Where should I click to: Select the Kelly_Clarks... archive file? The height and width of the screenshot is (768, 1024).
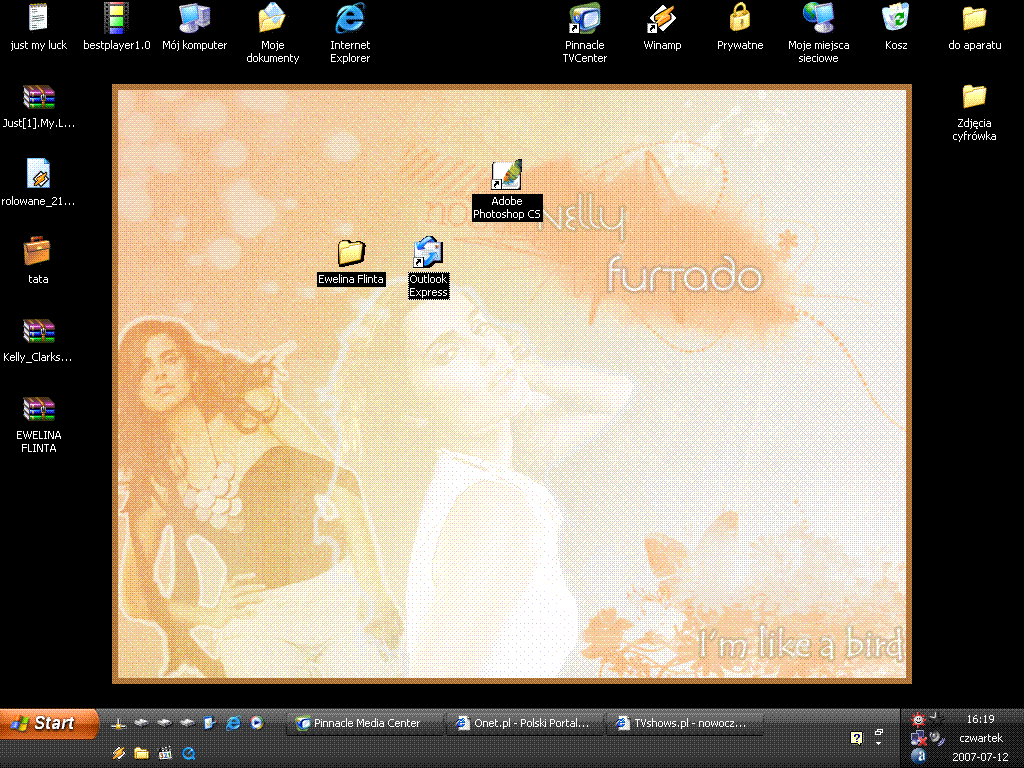[39, 330]
